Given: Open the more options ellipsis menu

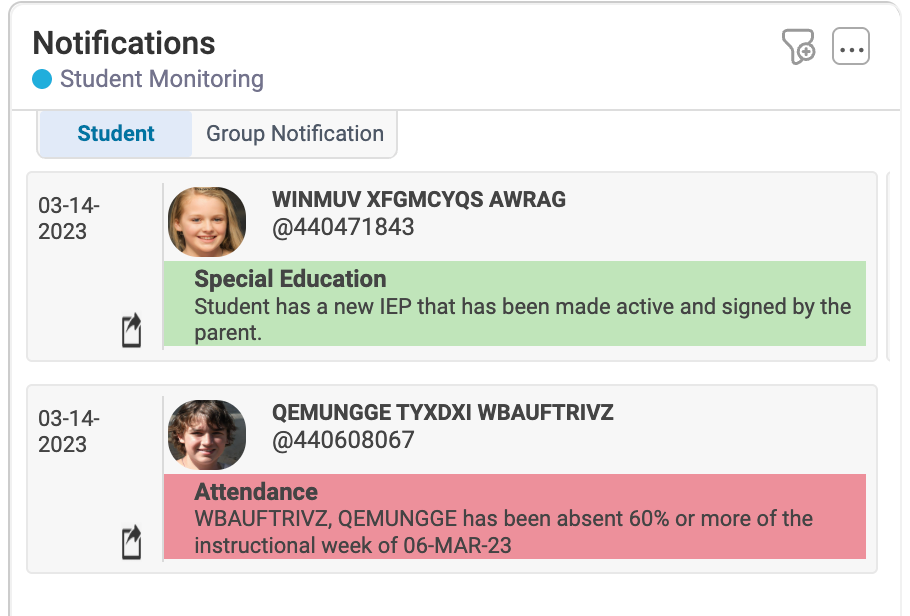Looking at the screenshot, I should (x=851, y=47).
